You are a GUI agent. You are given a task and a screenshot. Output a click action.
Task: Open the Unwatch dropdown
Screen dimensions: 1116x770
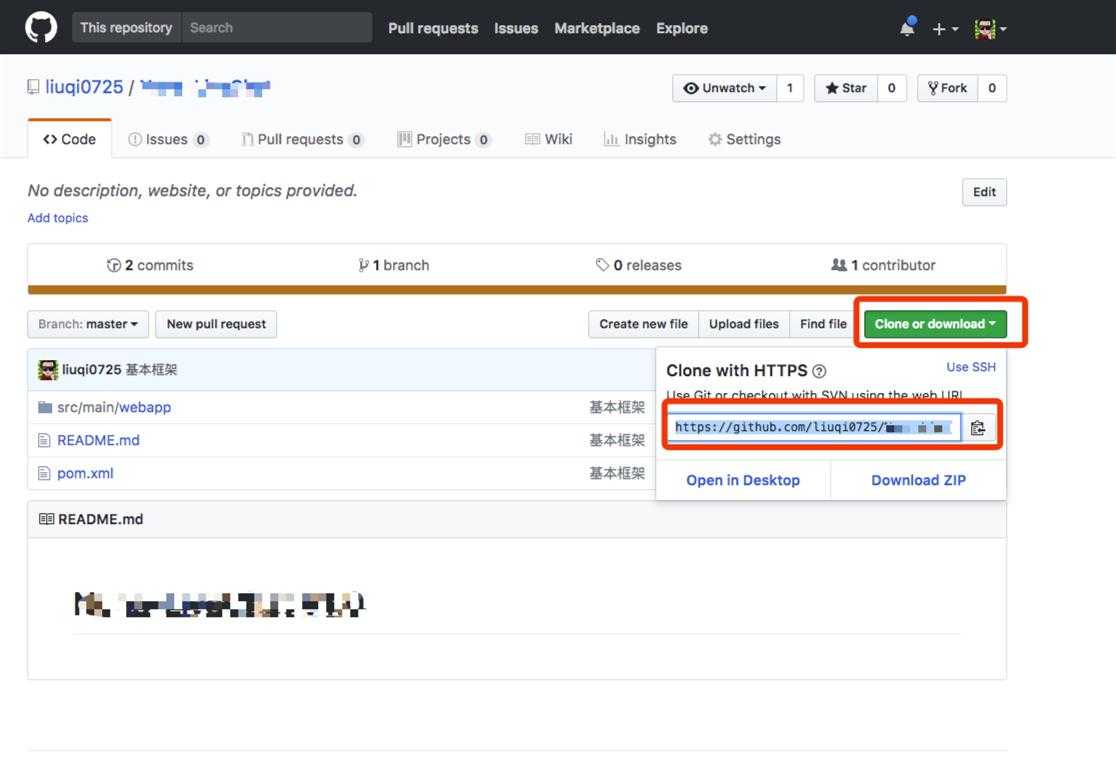coord(725,88)
